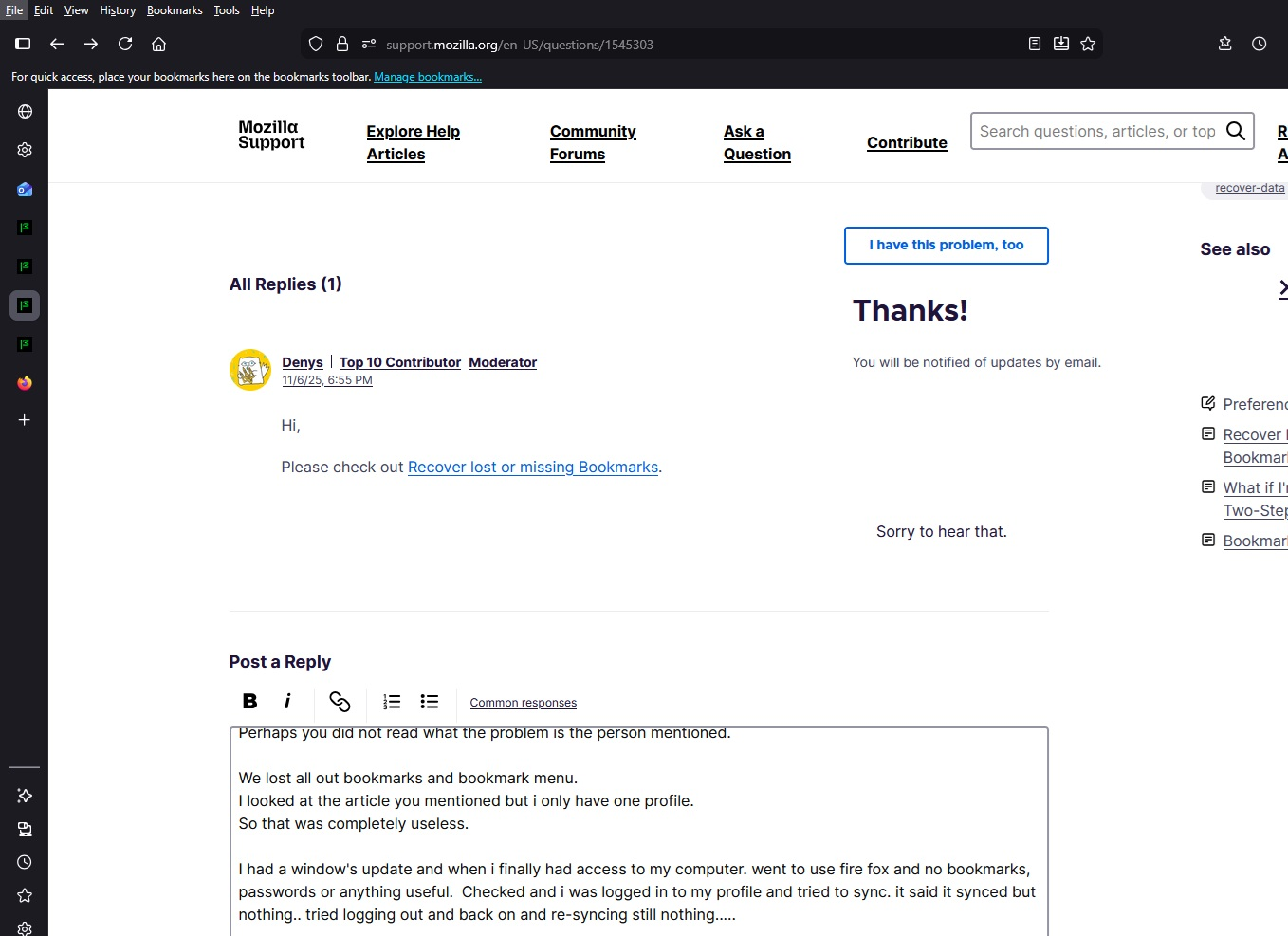View Denys's user profile

click(303, 362)
